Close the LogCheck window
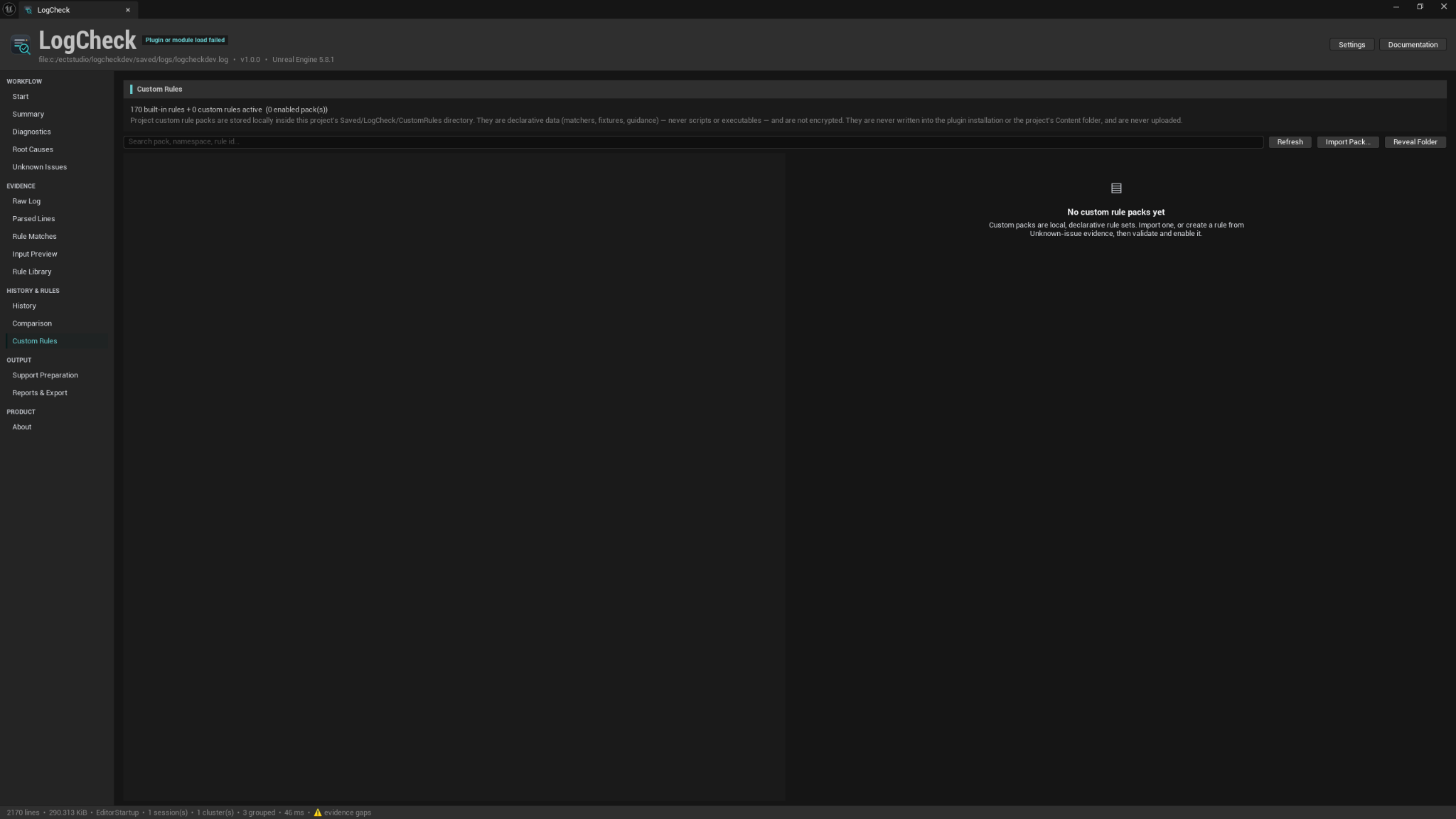Viewport: 1456px width, 819px height. (1444, 7)
